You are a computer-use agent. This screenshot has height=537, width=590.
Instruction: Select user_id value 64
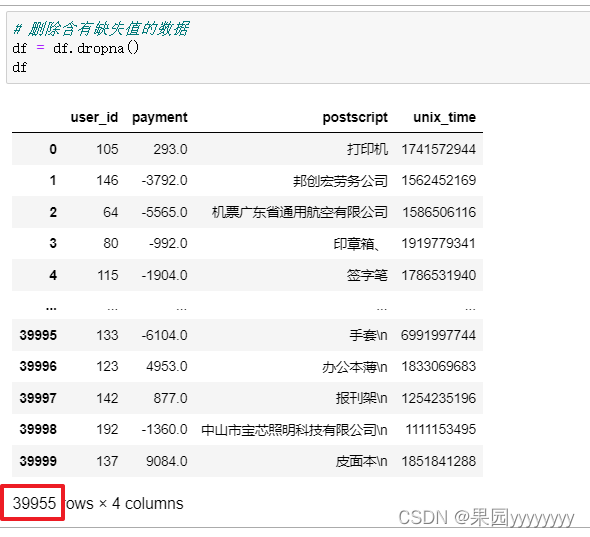coord(111,212)
